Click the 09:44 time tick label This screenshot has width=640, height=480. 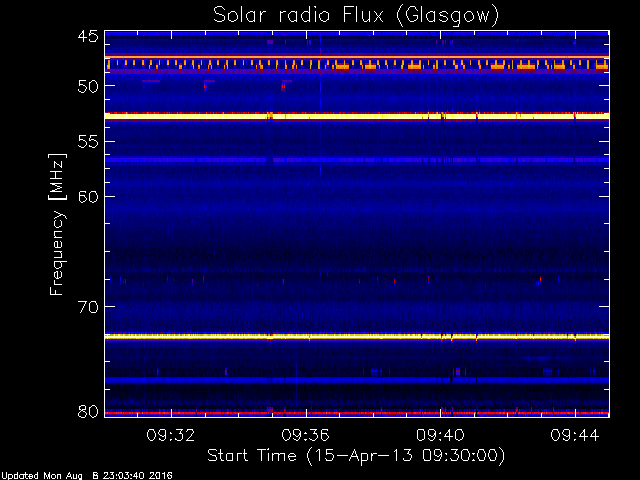(x=575, y=435)
